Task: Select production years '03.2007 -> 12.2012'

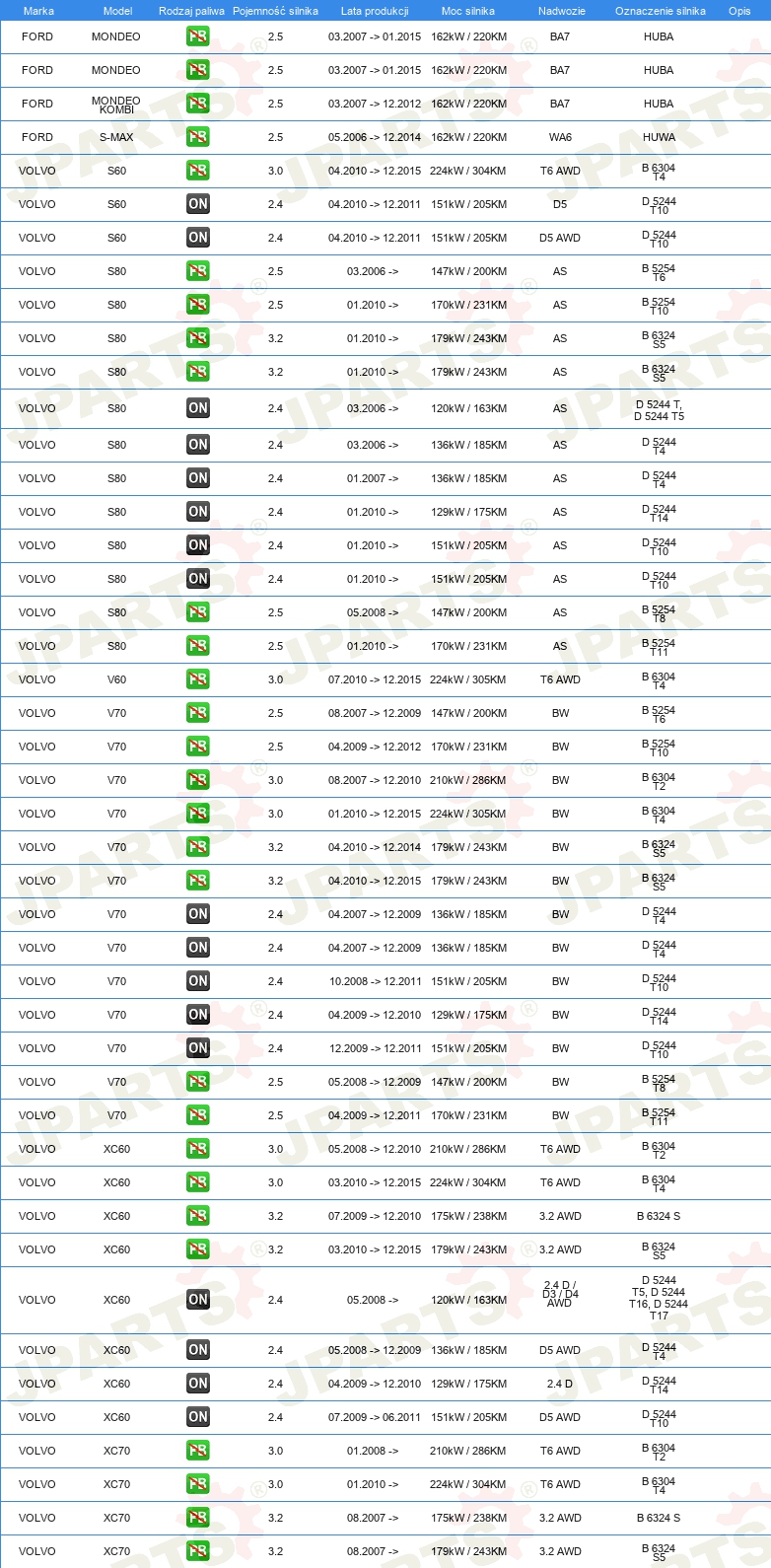Action: click(x=375, y=104)
